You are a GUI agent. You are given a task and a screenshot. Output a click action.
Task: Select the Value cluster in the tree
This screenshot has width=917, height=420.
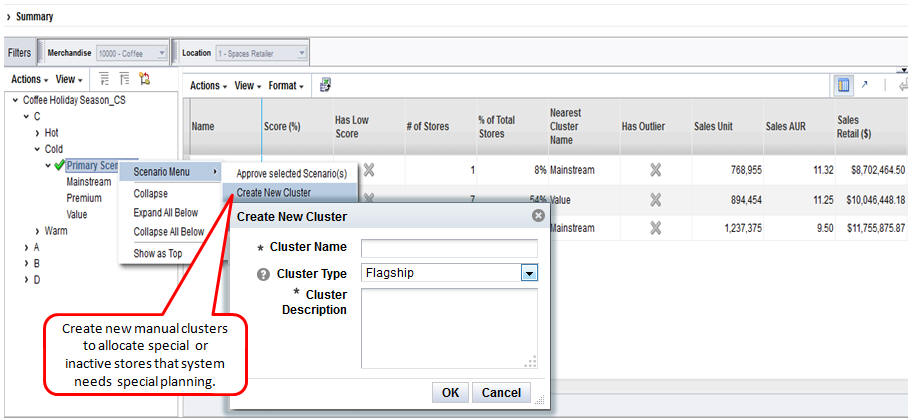tap(77, 215)
